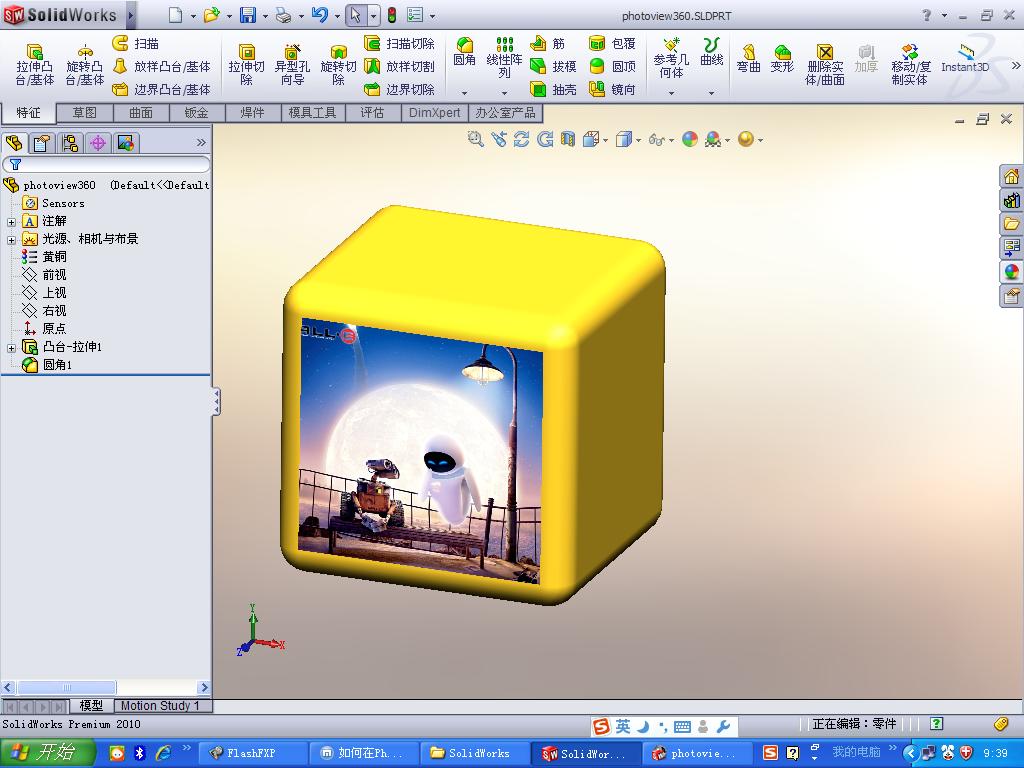Select the 拔模 draft tool

552,66
